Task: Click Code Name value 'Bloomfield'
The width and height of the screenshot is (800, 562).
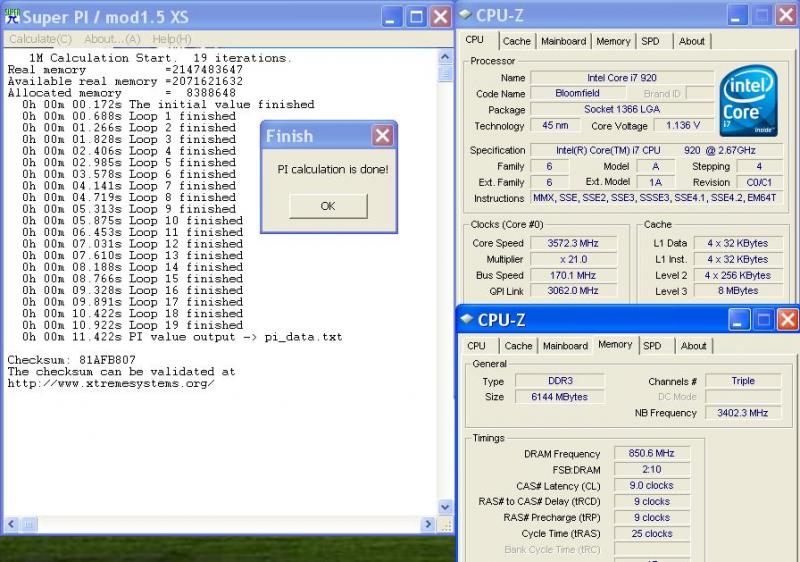Action: [578, 93]
